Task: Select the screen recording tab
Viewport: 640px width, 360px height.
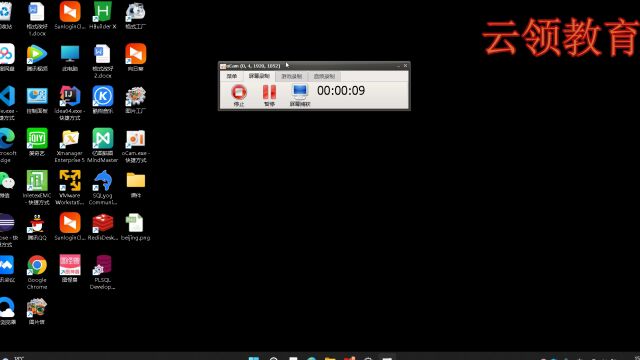Action: point(259,76)
